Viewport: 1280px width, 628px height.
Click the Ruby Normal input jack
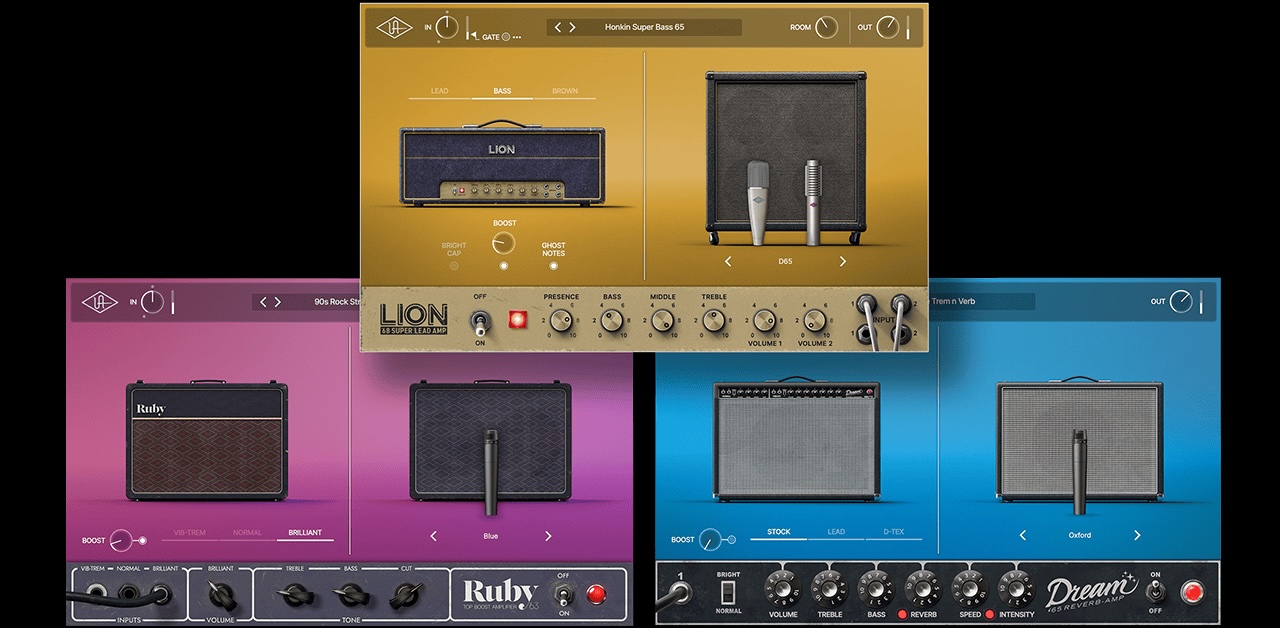129,594
